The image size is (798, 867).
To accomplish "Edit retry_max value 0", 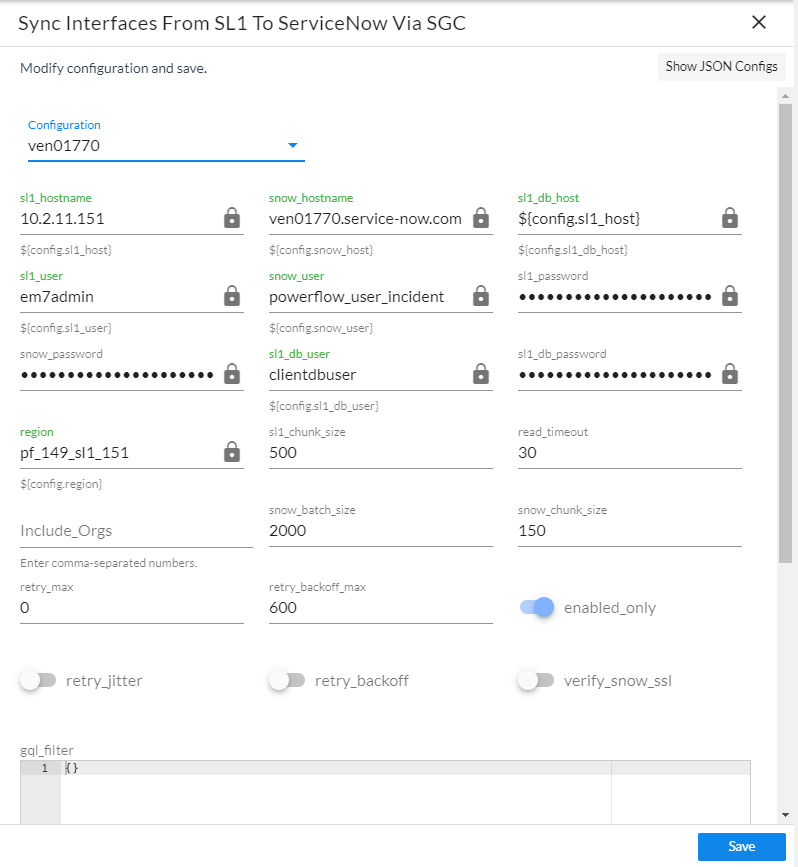I will pos(132,608).
